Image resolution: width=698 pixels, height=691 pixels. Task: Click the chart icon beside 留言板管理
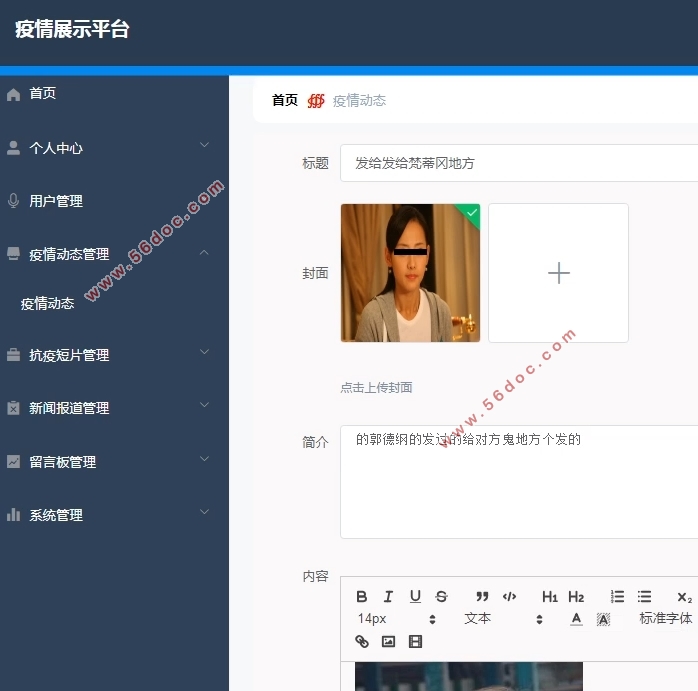[13, 461]
